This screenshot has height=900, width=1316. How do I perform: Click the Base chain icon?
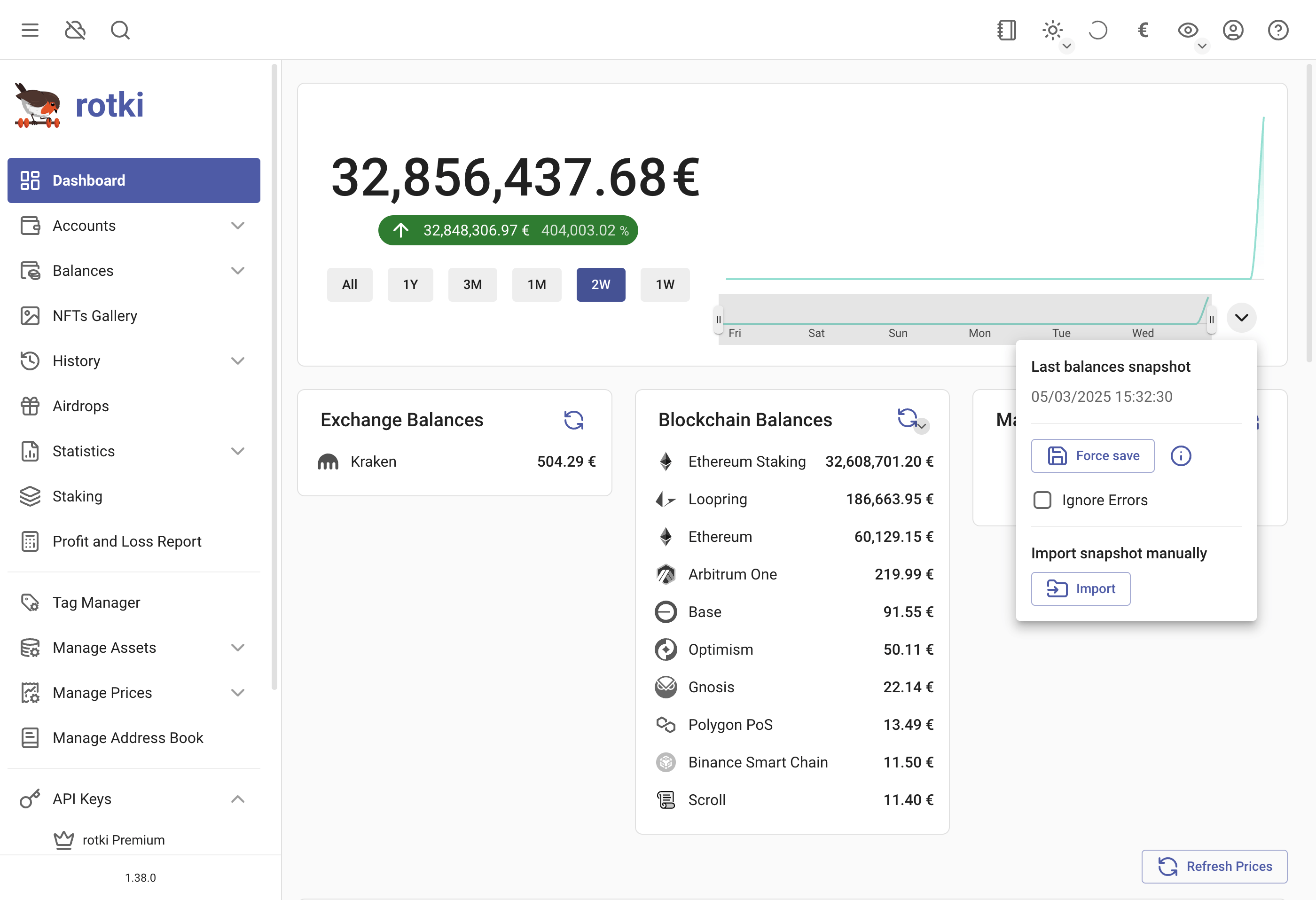pos(666,612)
